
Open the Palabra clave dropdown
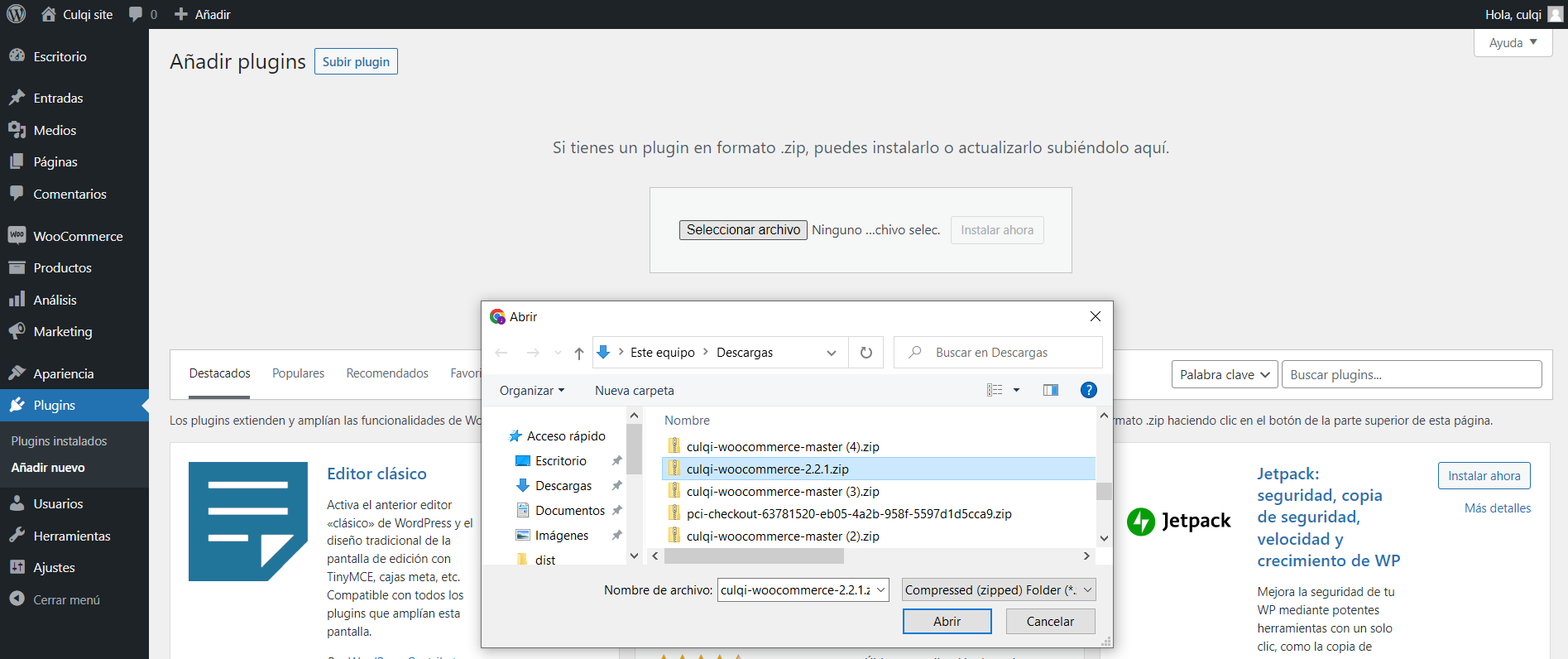coord(1225,374)
